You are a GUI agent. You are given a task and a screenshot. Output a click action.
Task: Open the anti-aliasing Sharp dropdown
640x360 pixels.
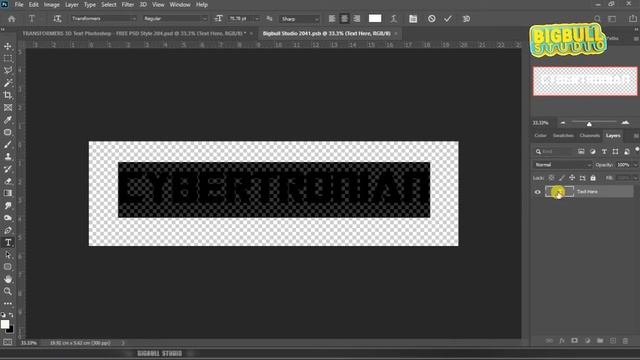tap(300, 19)
